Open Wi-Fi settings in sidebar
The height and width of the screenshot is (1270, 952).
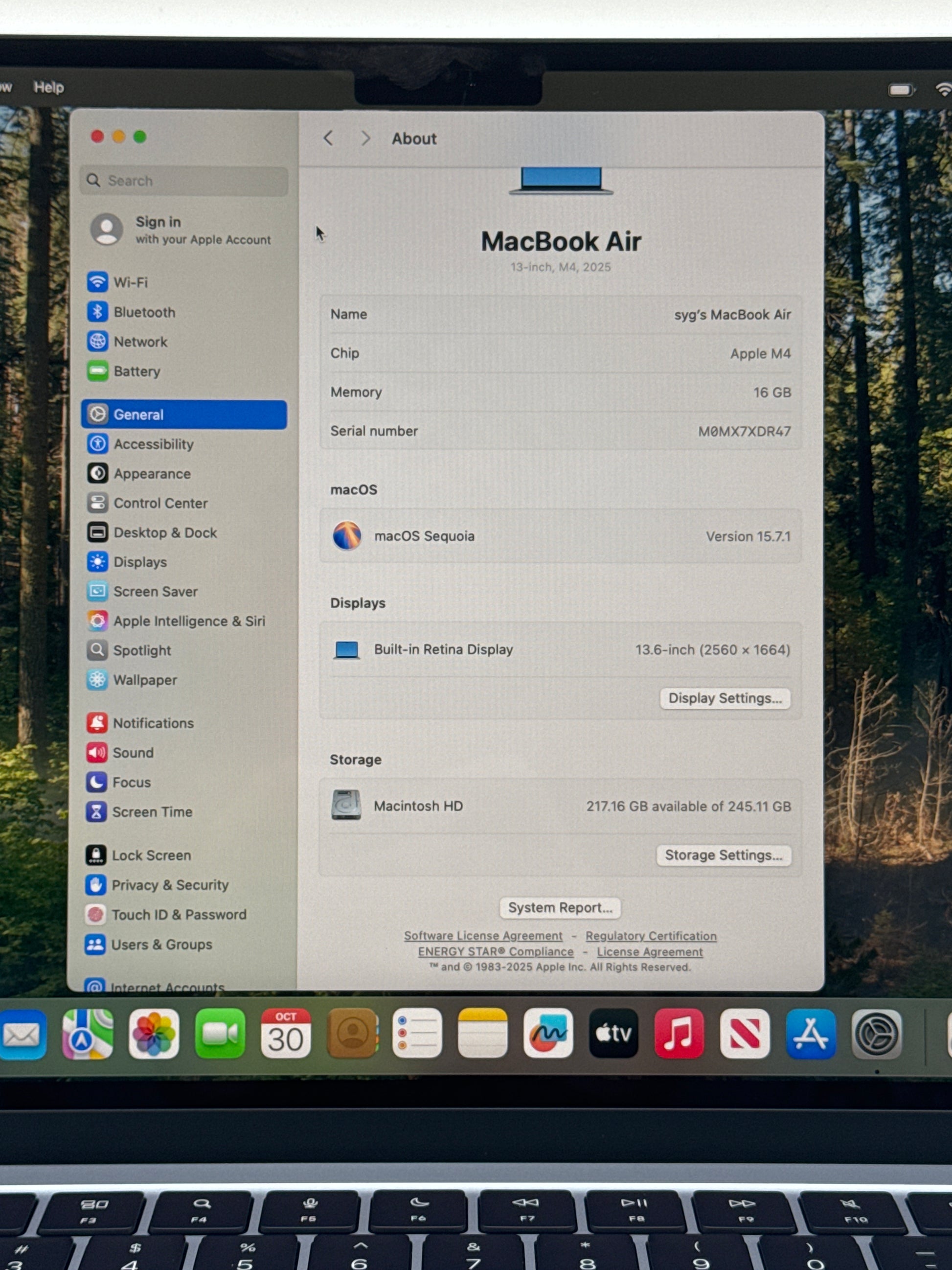pos(131,282)
